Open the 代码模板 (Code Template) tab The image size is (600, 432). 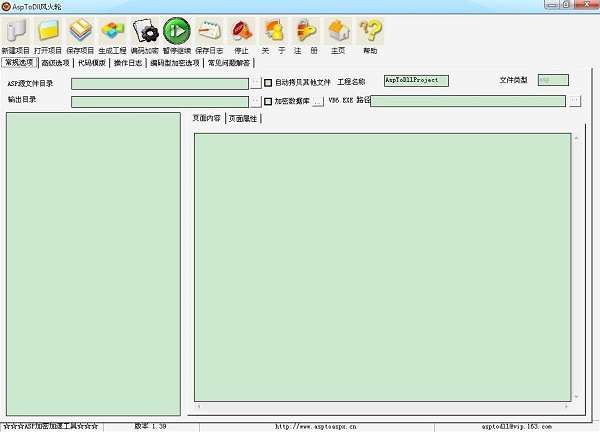point(92,63)
